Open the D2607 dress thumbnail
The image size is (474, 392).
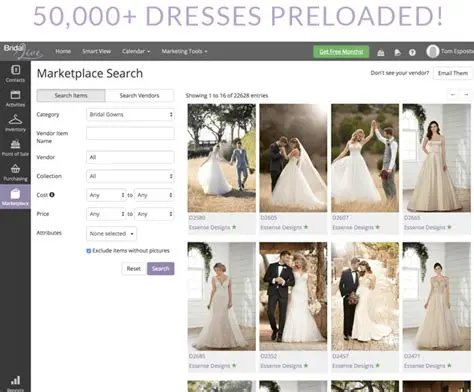pos(365,158)
